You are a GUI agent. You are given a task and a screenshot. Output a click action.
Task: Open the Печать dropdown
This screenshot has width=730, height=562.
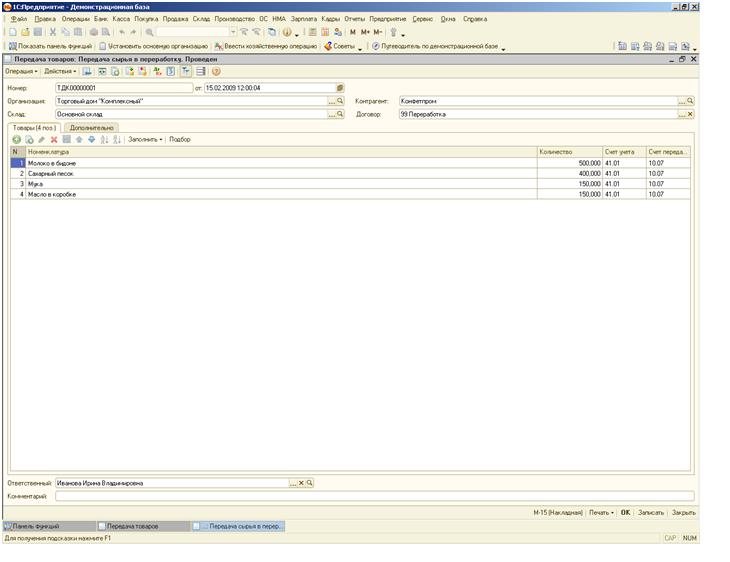coord(601,512)
